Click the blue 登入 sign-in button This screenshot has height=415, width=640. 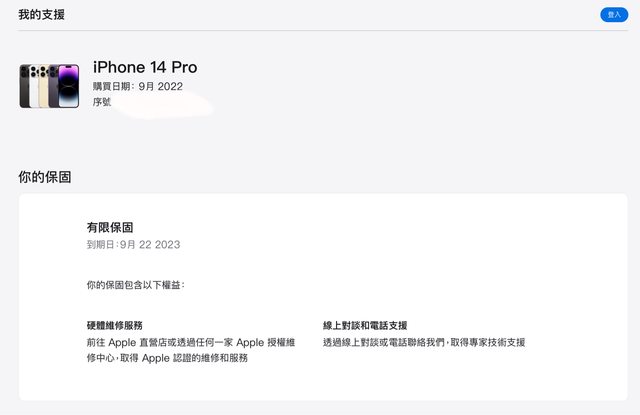pos(613,15)
